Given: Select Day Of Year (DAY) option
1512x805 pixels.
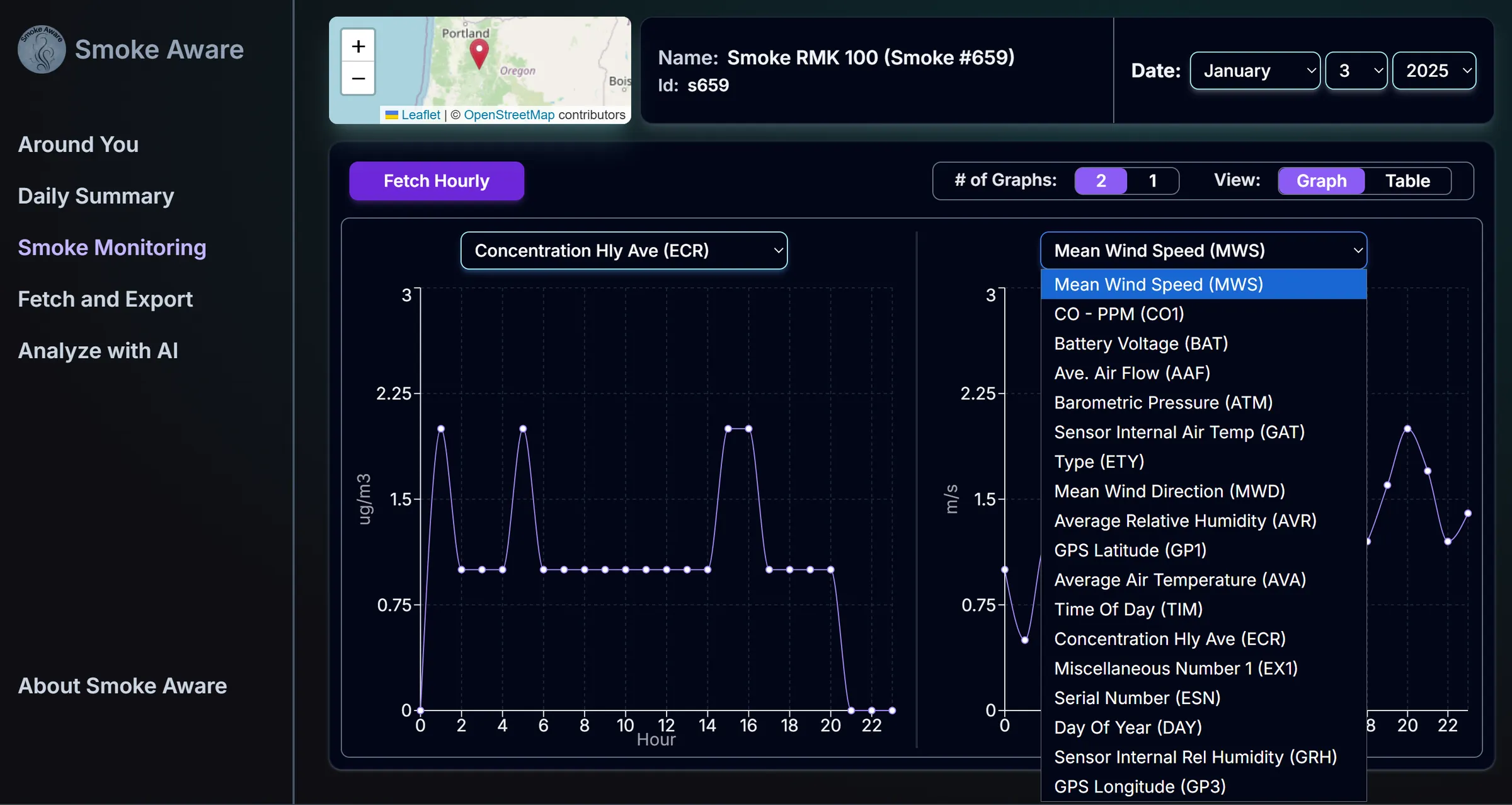Looking at the screenshot, I should pyautogui.click(x=1203, y=728).
